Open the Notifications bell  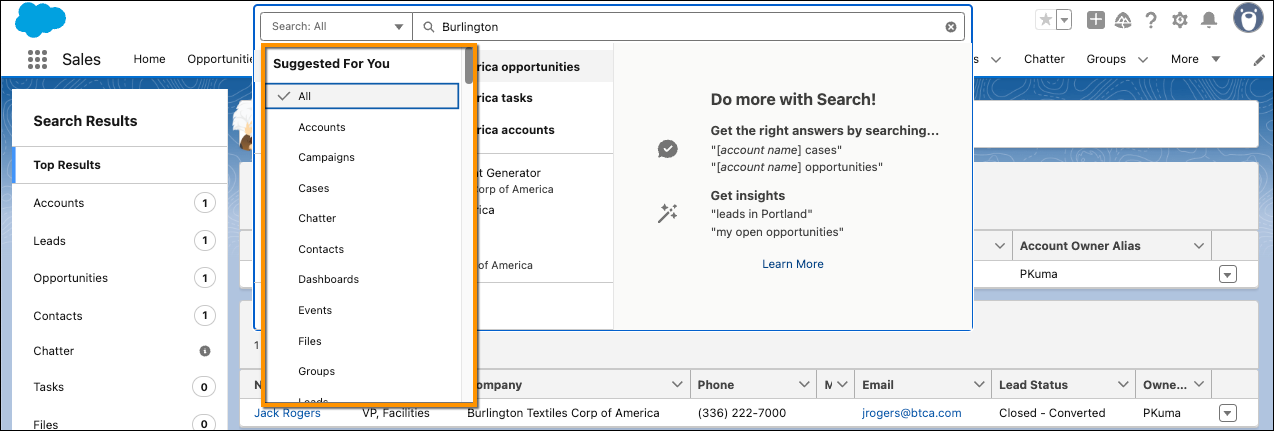(x=1209, y=20)
